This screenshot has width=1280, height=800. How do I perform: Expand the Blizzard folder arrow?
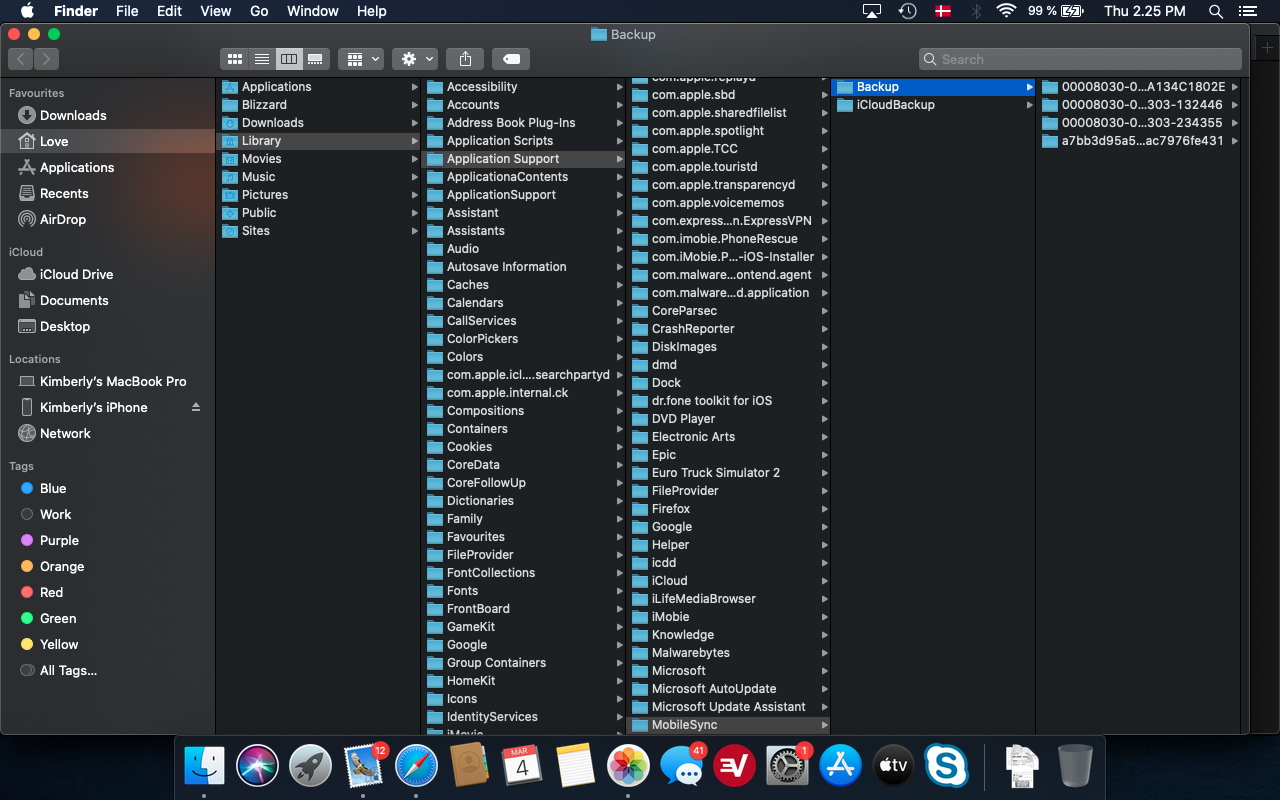pos(414,105)
